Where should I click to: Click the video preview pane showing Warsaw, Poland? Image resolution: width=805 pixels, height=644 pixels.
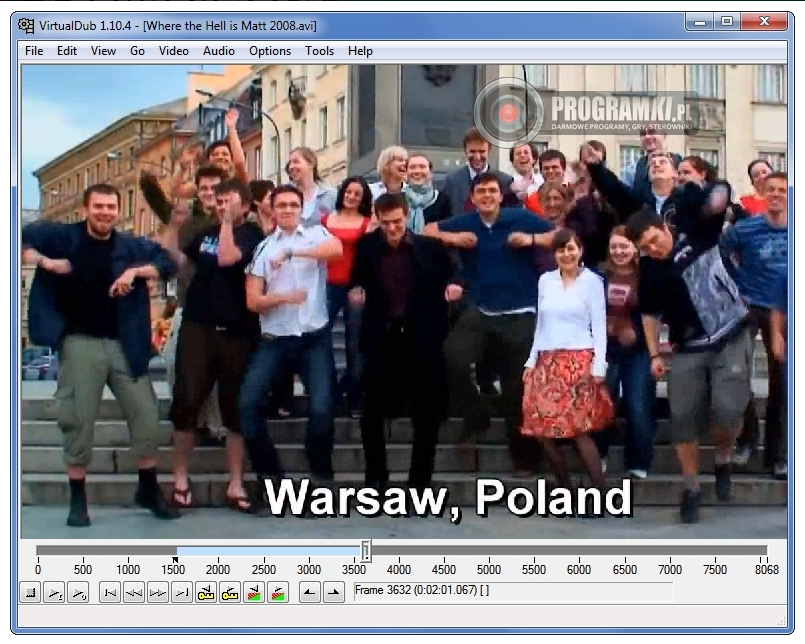[x=404, y=301]
